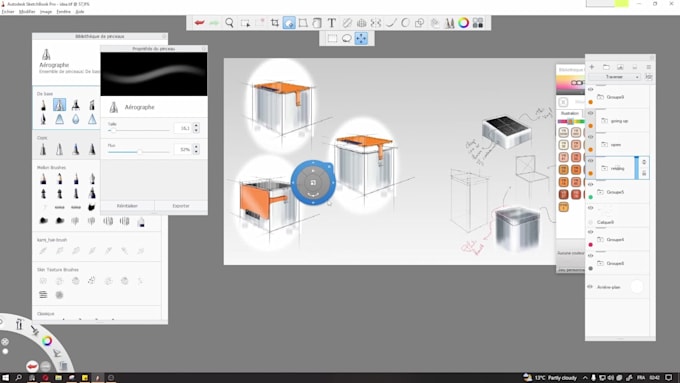Click the red Undo arrow in toolbar
The height and width of the screenshot is (383, 680).
[x=199, y=23]
